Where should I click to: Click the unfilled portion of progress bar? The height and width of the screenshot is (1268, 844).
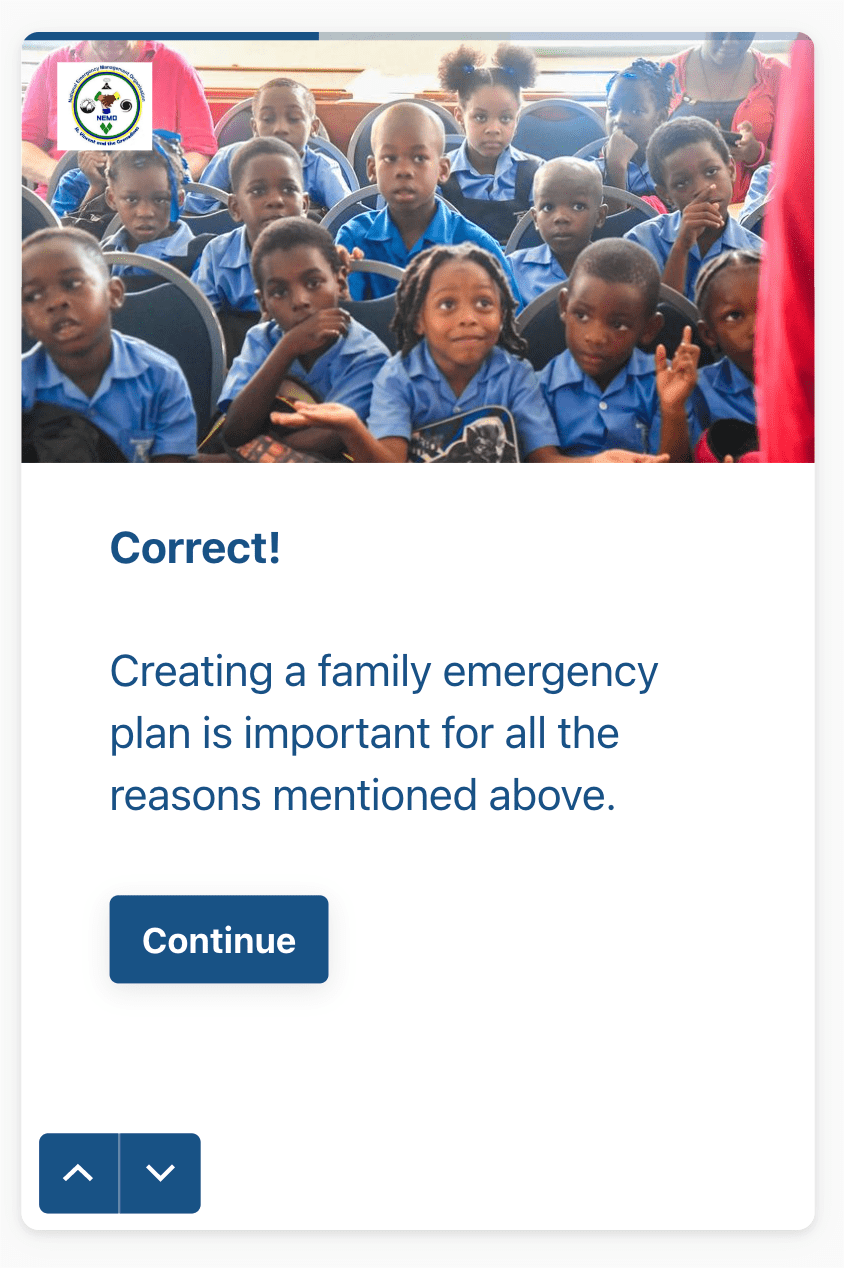[566, 36]
